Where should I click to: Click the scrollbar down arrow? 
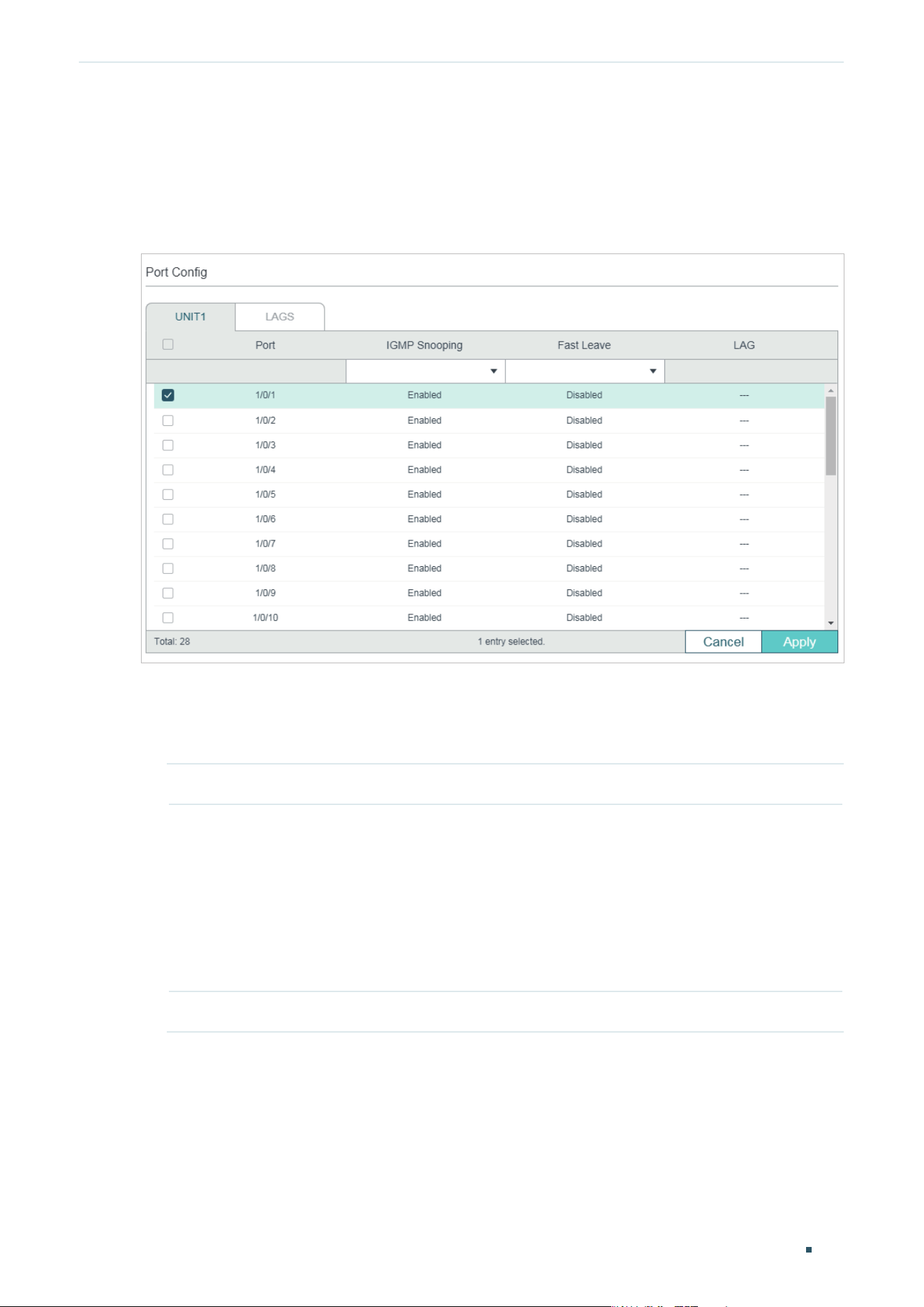point(831,623)
